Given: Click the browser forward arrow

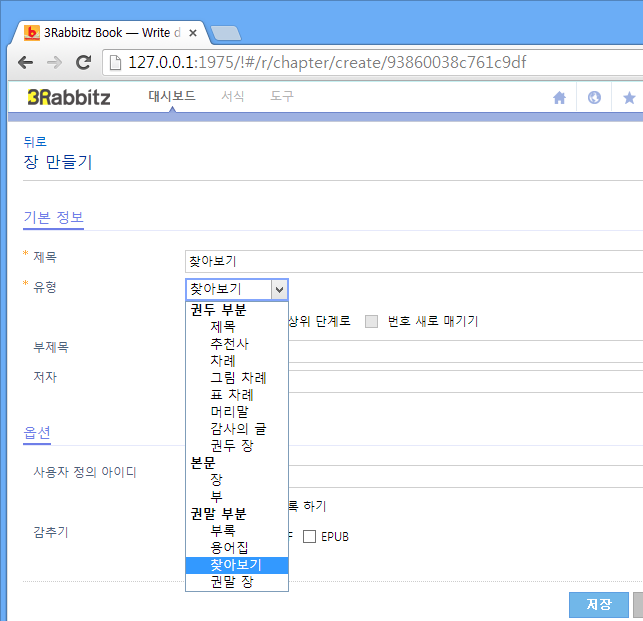Looking at the screenshot, I should click(x=54, y=62).
